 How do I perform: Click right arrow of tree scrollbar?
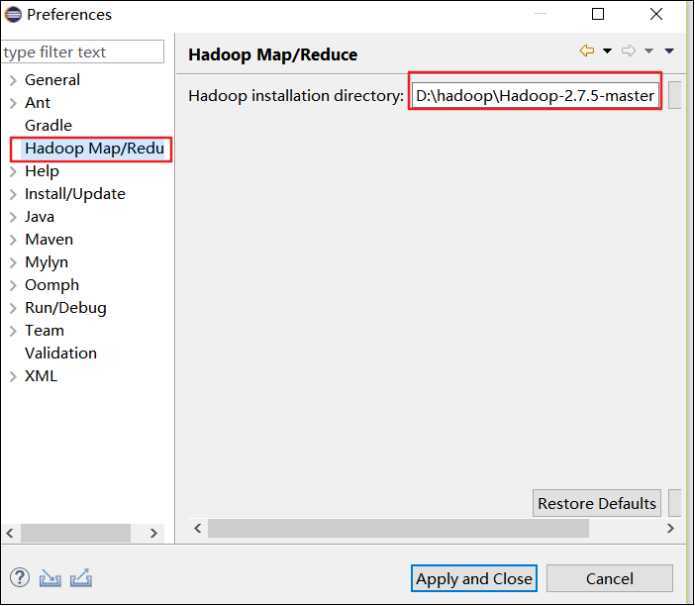pyautogui.click(x=153, y=533)
